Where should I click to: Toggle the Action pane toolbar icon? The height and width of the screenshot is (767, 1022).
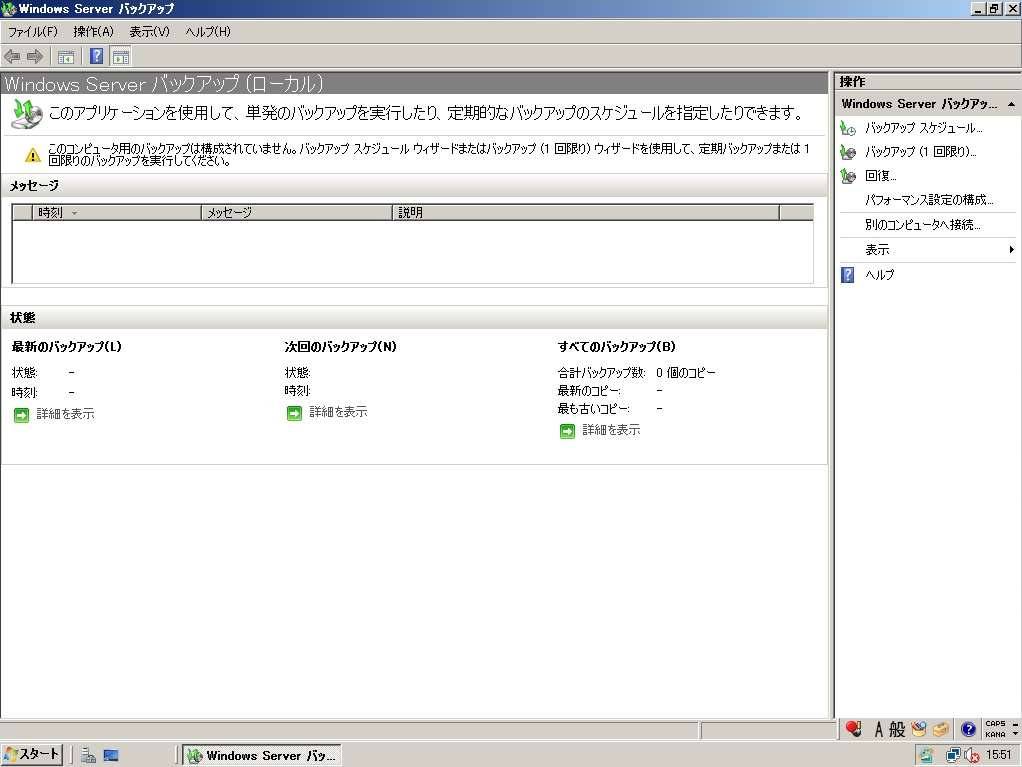tap(121, 57)
